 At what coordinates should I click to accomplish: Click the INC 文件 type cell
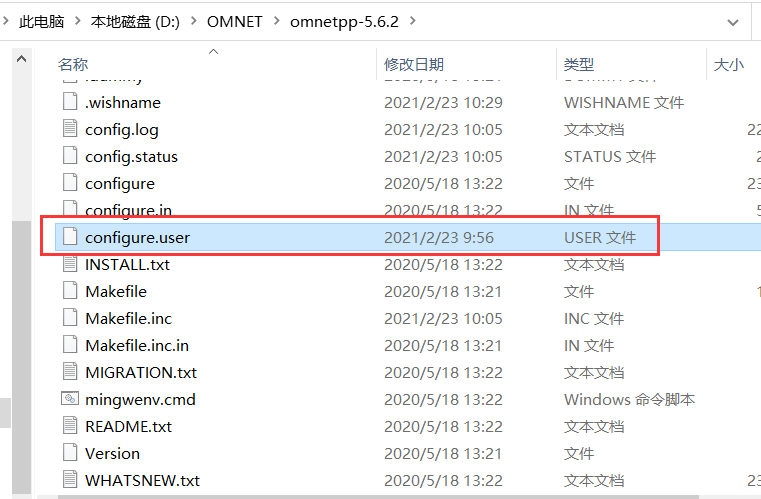594,318
